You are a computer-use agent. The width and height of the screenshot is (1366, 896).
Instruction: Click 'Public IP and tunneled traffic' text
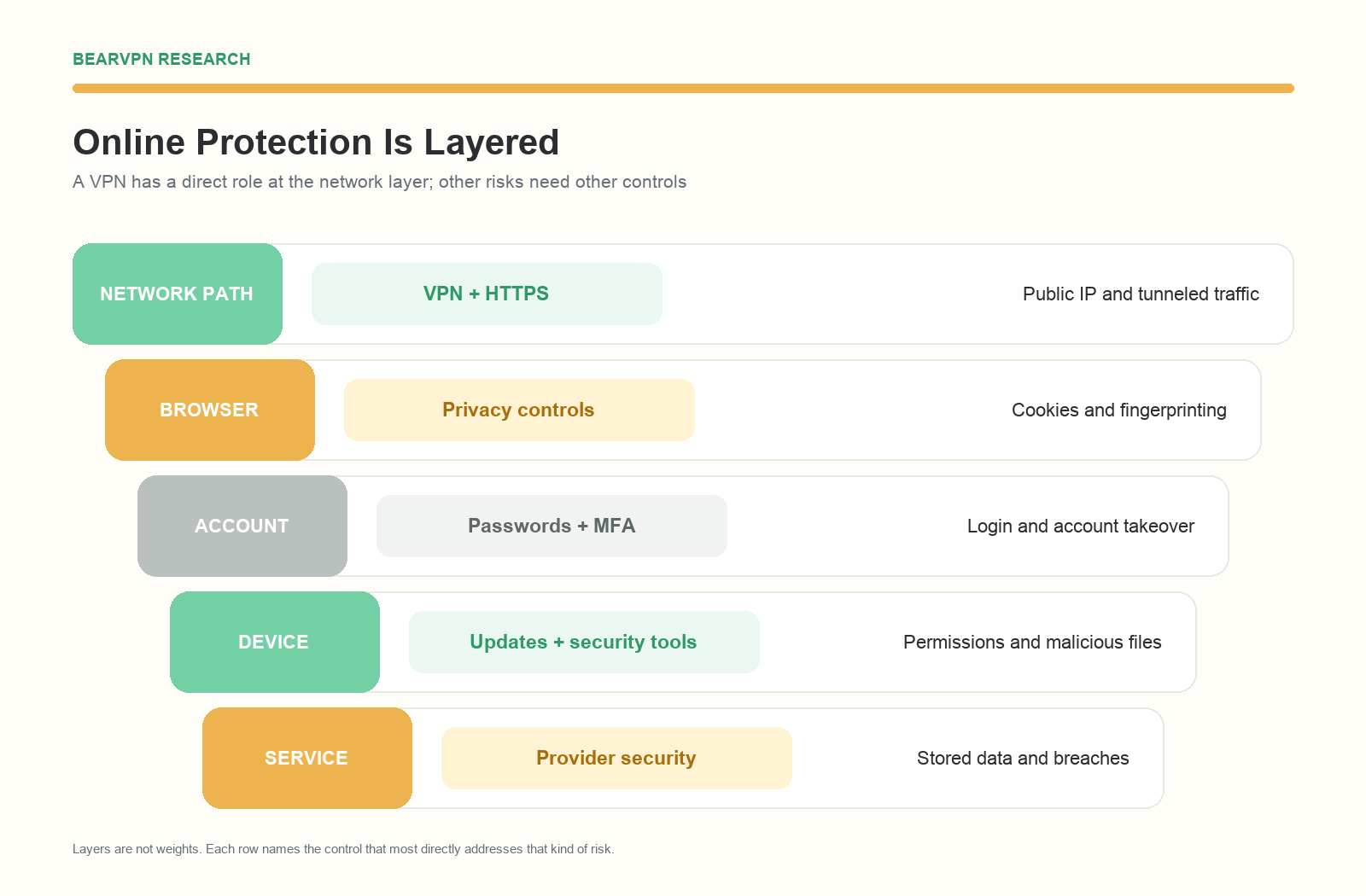pos(1141,294)
